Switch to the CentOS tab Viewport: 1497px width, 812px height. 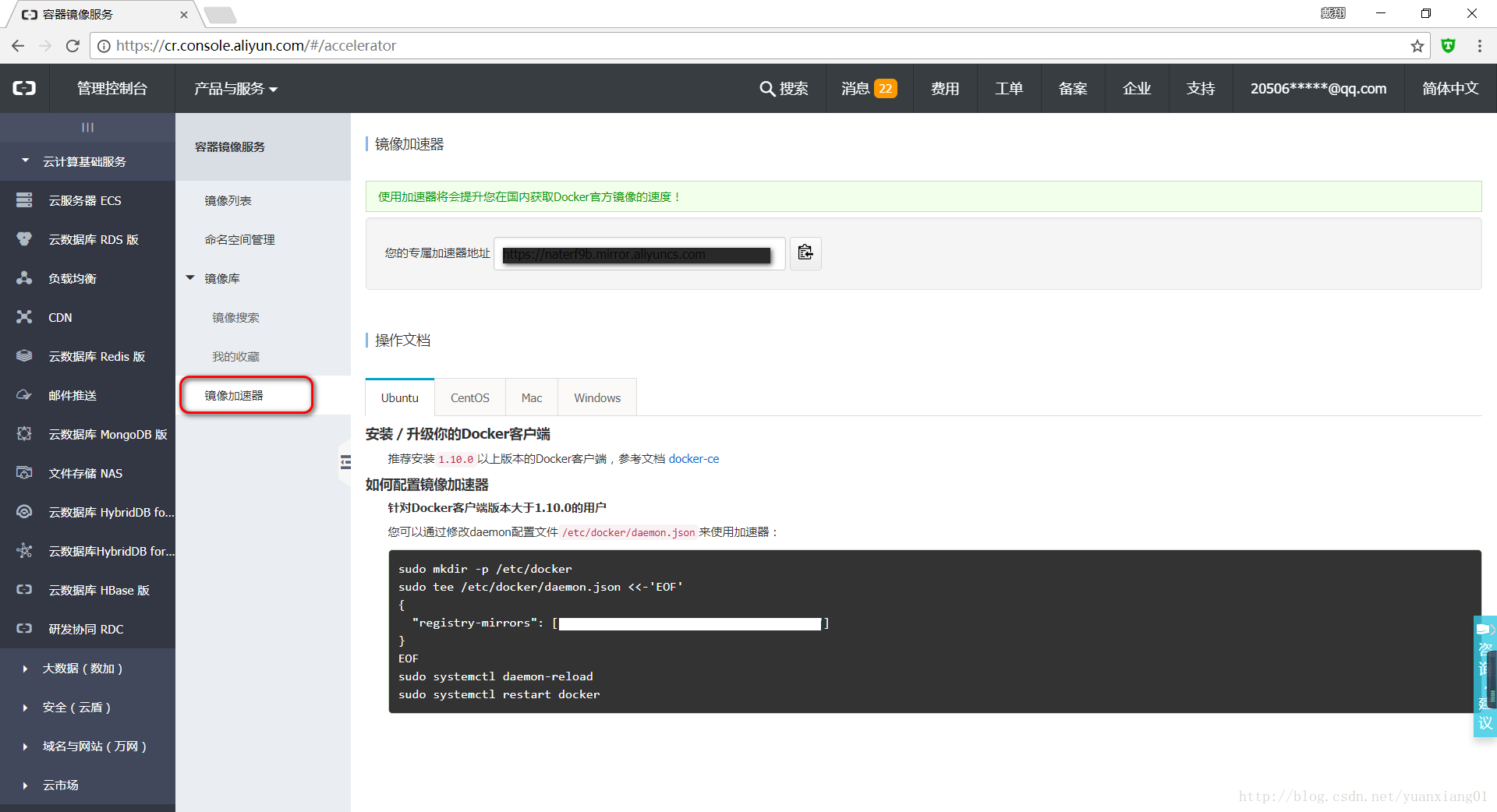[x=470, y=397]
